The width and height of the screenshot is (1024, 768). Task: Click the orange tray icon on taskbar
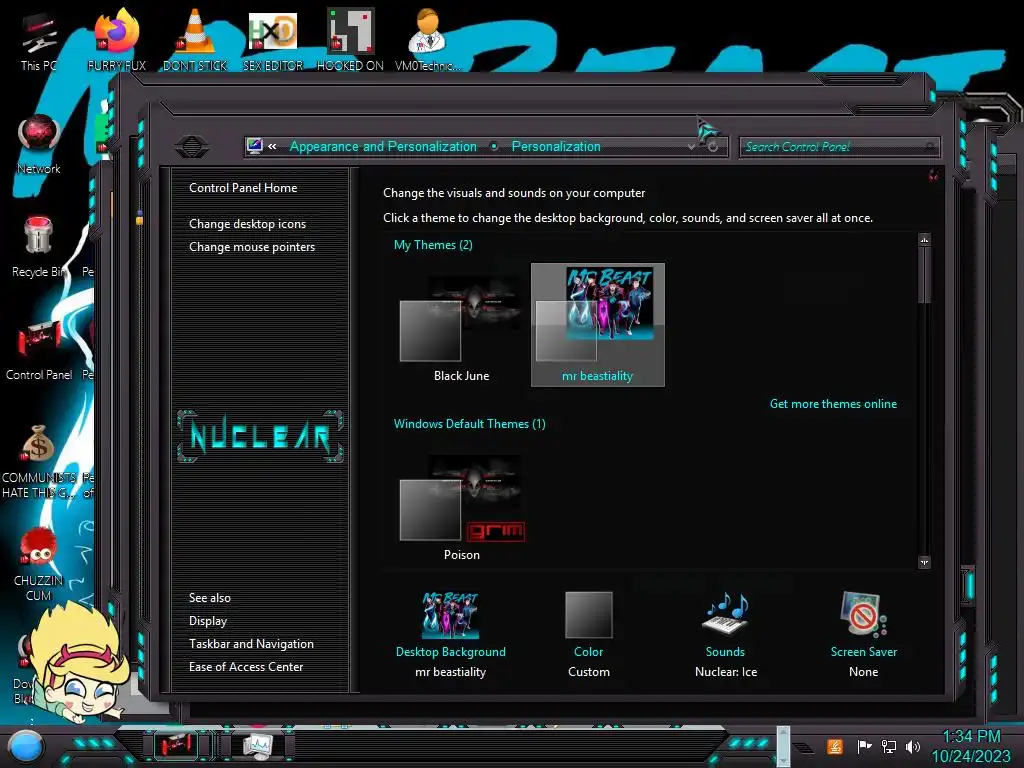coord(834,746)
